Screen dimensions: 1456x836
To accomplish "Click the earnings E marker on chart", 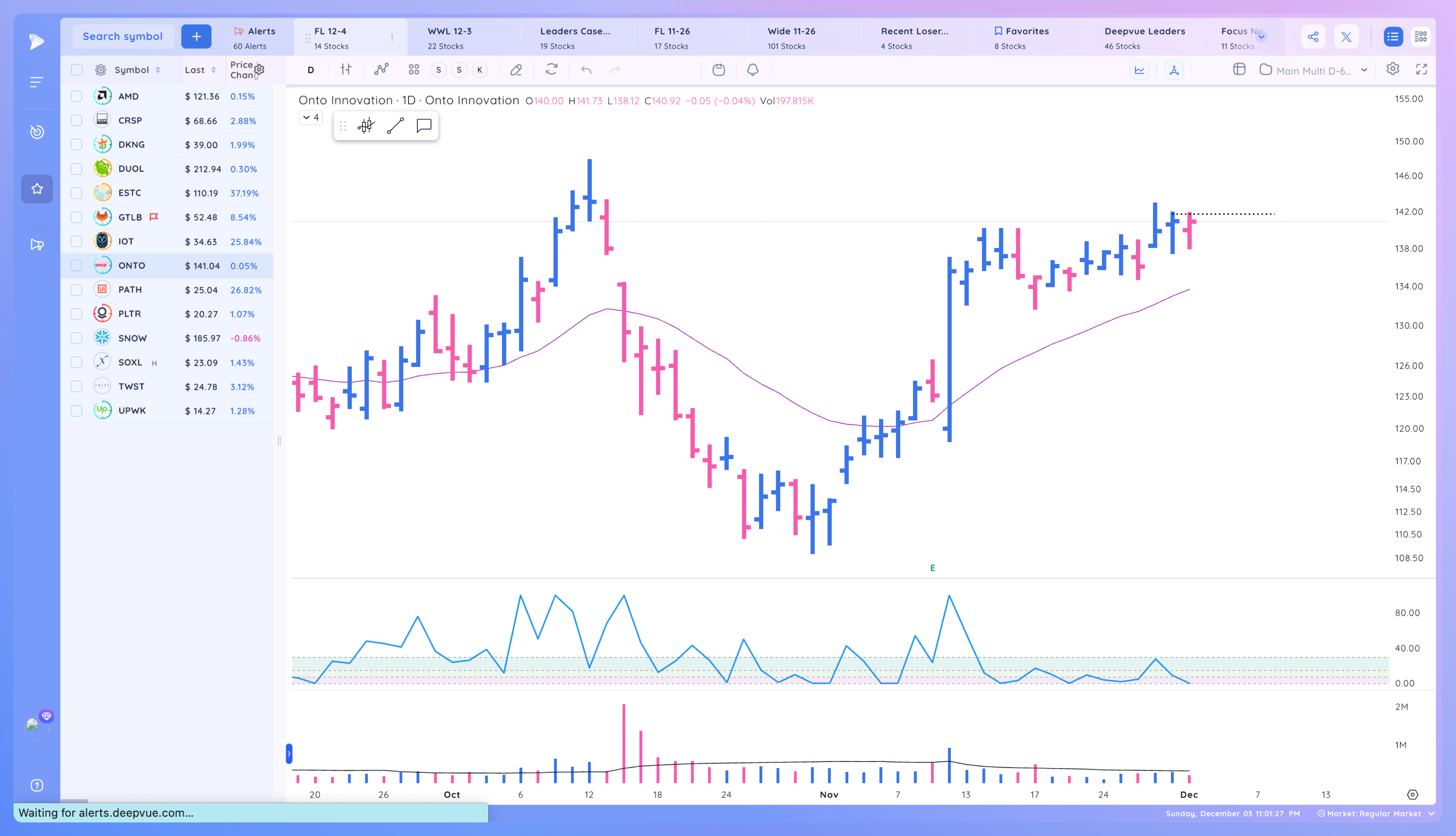I will (x=933, y=568).
